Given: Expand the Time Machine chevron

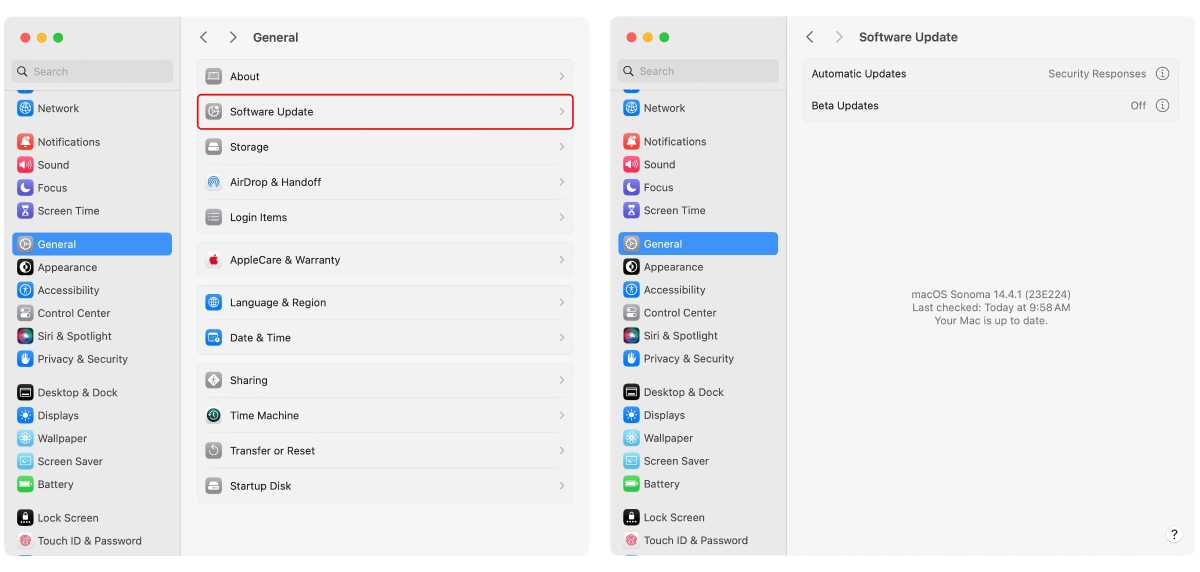Looking at the screenshot, I should (562, 415).
